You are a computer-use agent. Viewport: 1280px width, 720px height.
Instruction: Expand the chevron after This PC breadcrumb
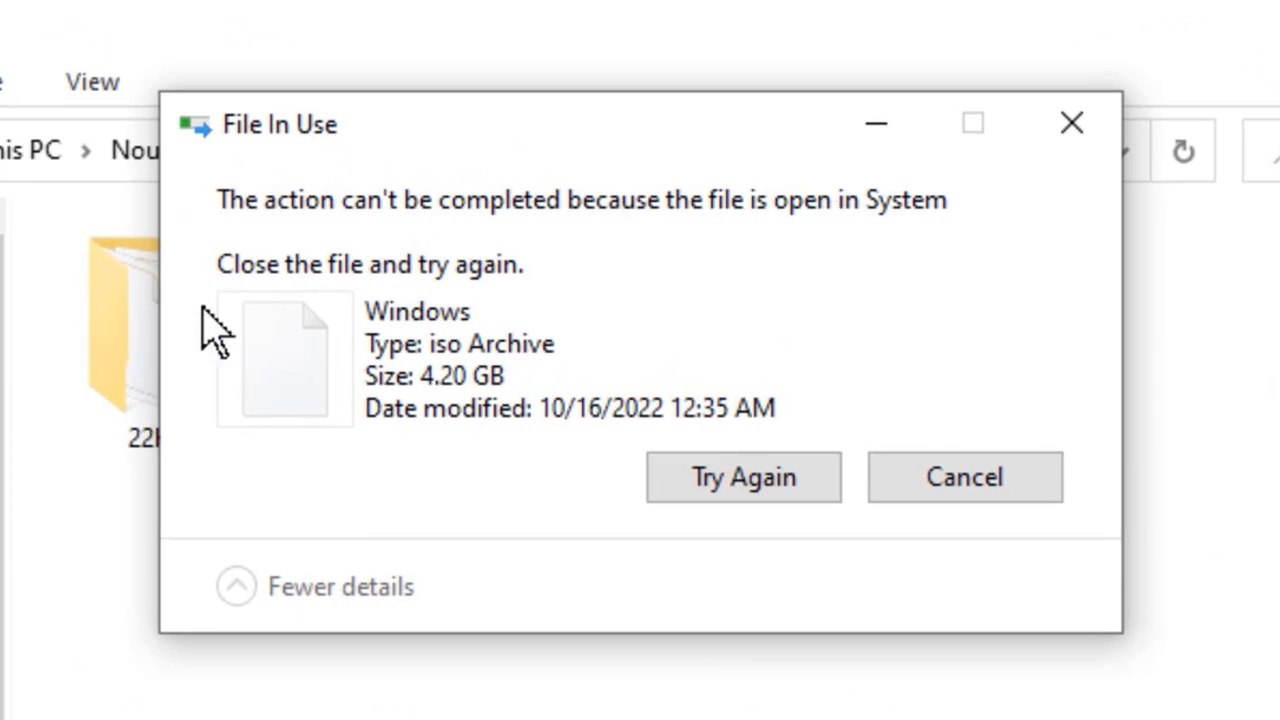tap(86, 151)
